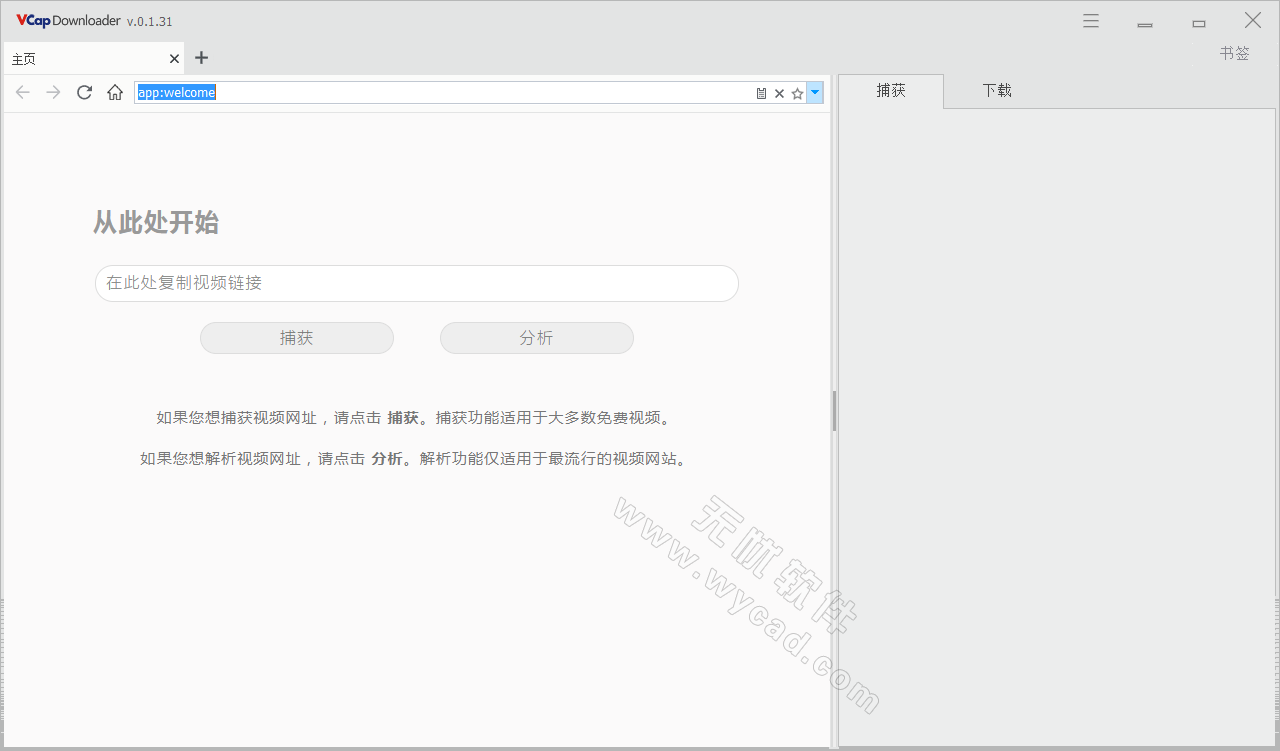
Task: Click the 分析 button
Action: coord(536,338)
